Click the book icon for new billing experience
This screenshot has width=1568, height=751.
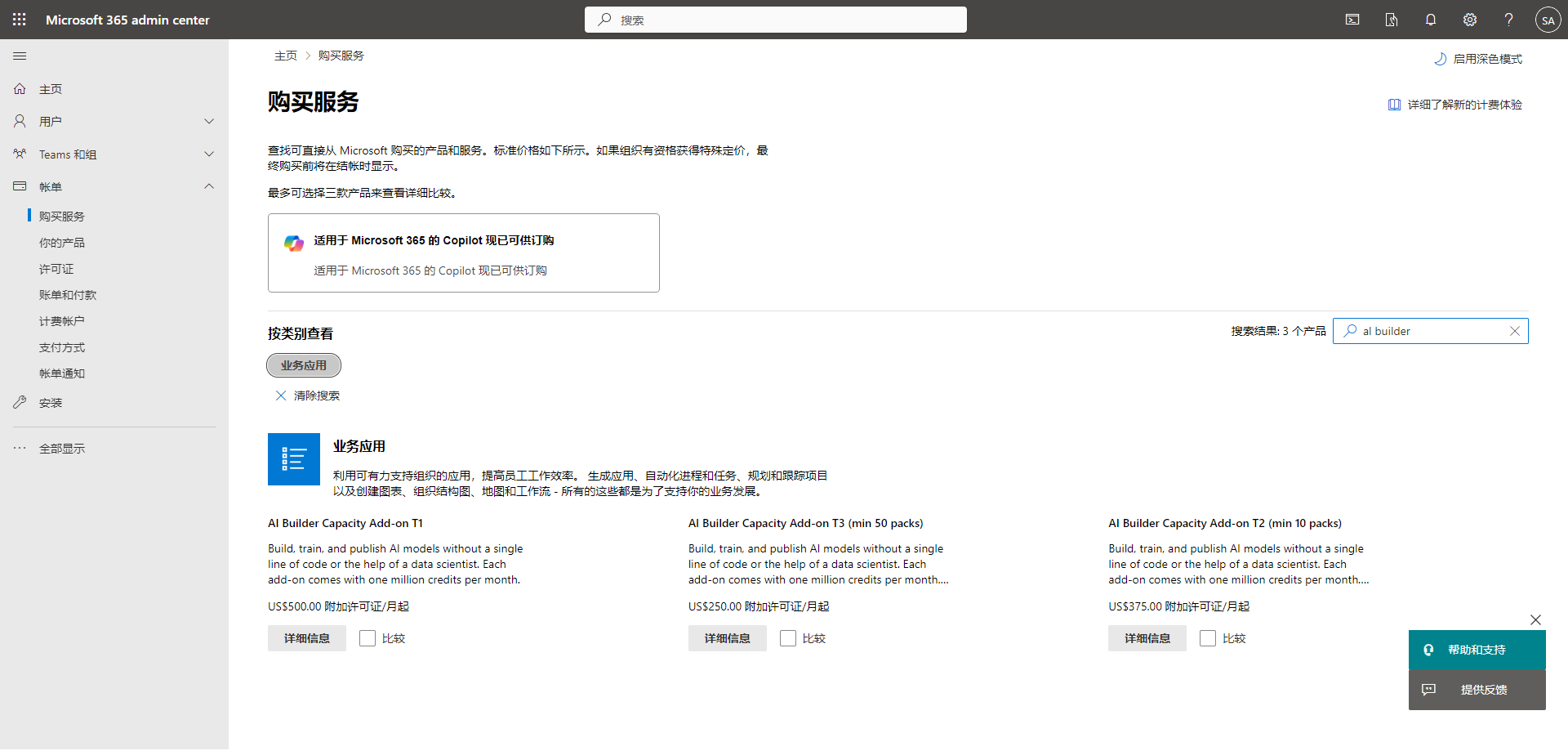point(1395,105)
